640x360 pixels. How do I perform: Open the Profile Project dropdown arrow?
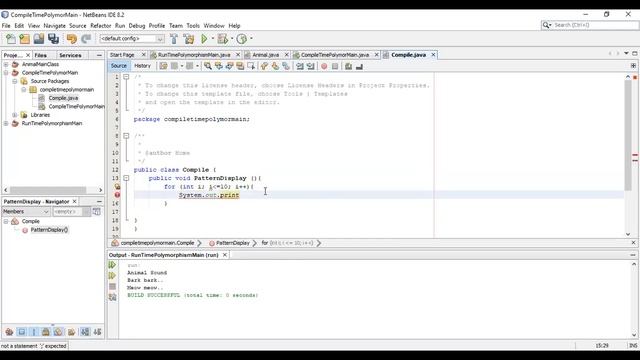[251, 39]
